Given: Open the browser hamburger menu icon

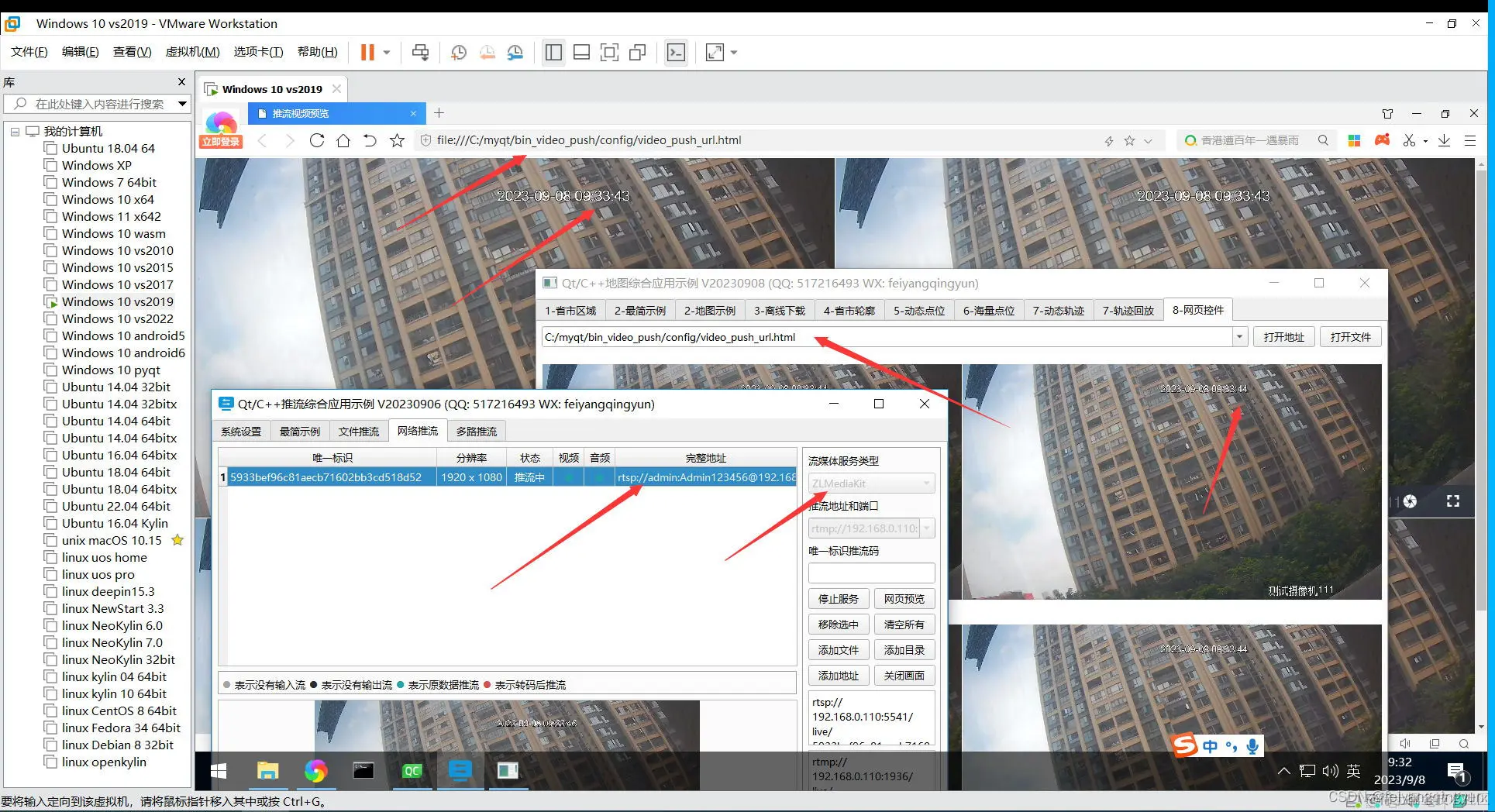Looking at the screenshot, I should click(x=1469, y=140).
